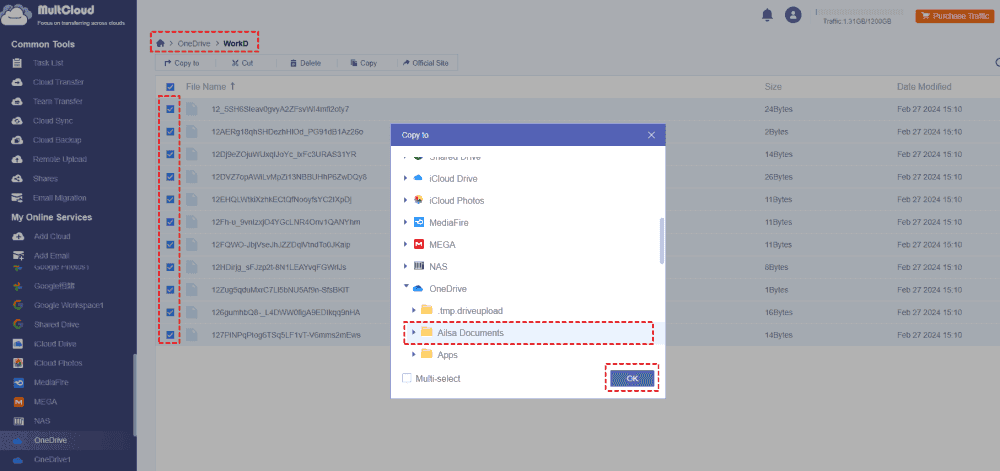
Task: Expand MEGA tree node arrow
Action: (x=406, y=244)
